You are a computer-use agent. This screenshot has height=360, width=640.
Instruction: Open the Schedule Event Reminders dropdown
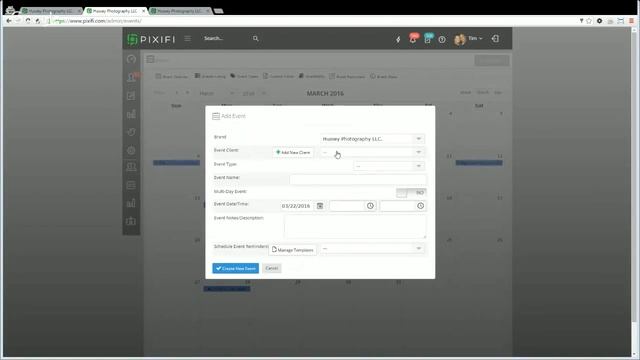372,248
